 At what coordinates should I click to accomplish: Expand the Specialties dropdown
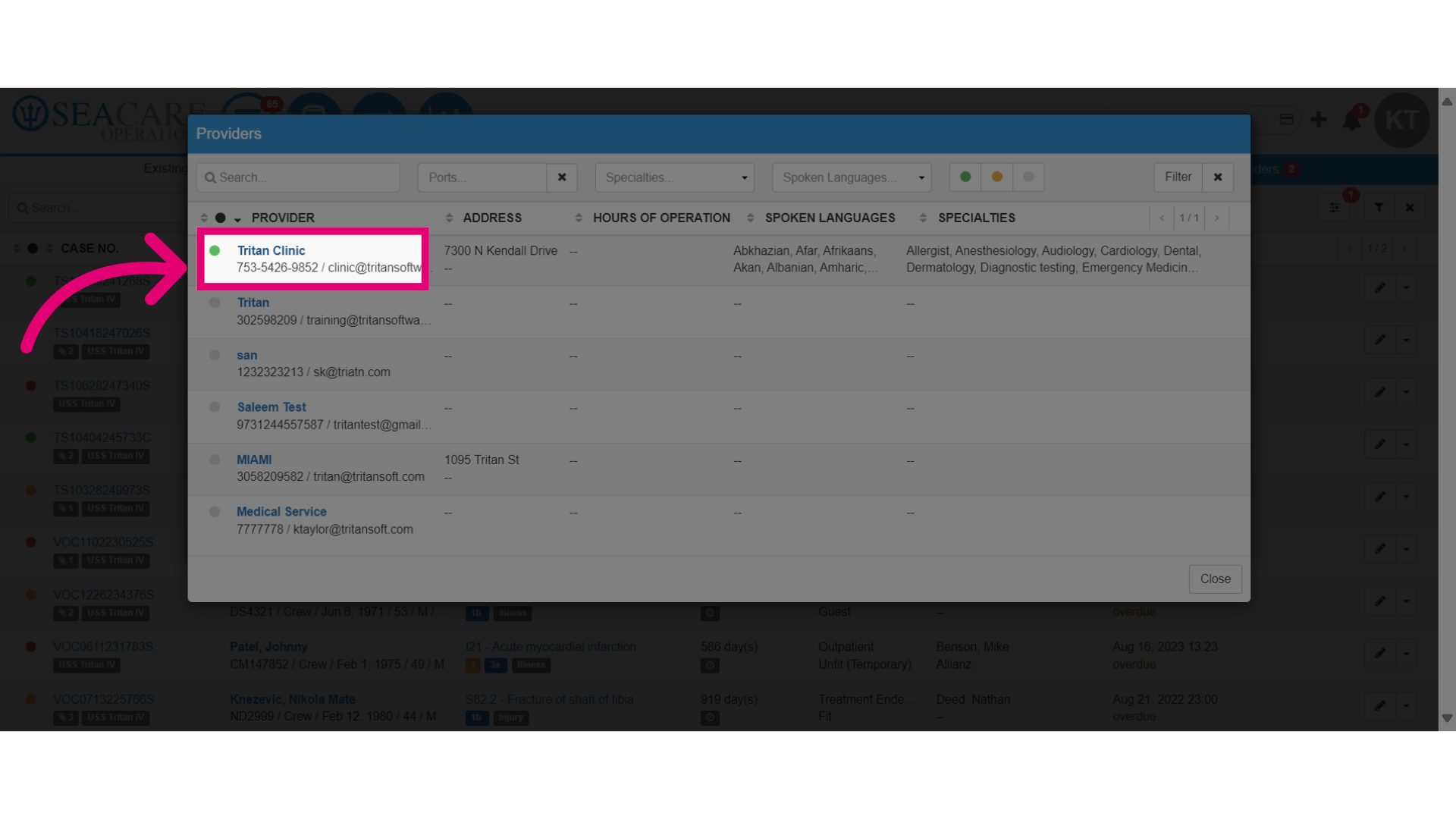tap(674, 177)
